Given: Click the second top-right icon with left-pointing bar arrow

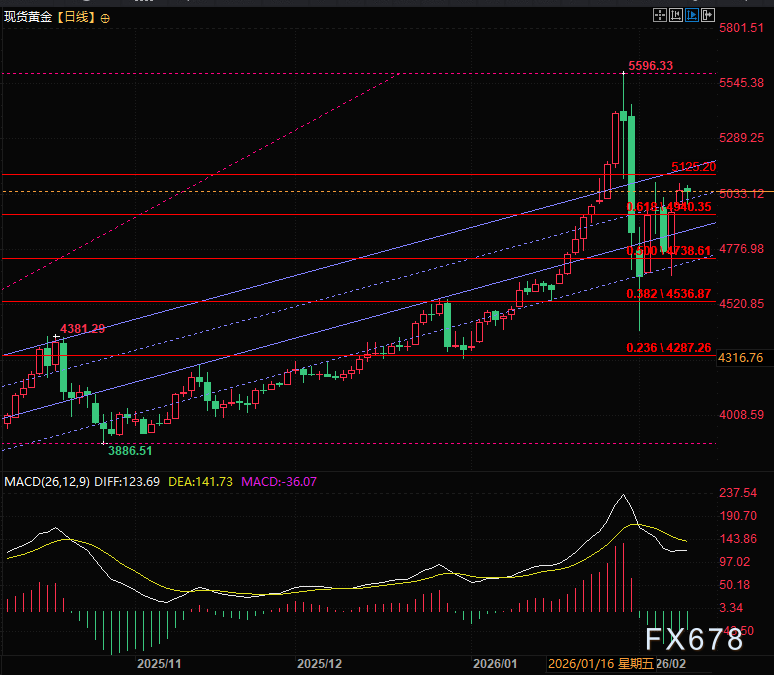Looking at the screenshot, I should click(x=675, y=15).
